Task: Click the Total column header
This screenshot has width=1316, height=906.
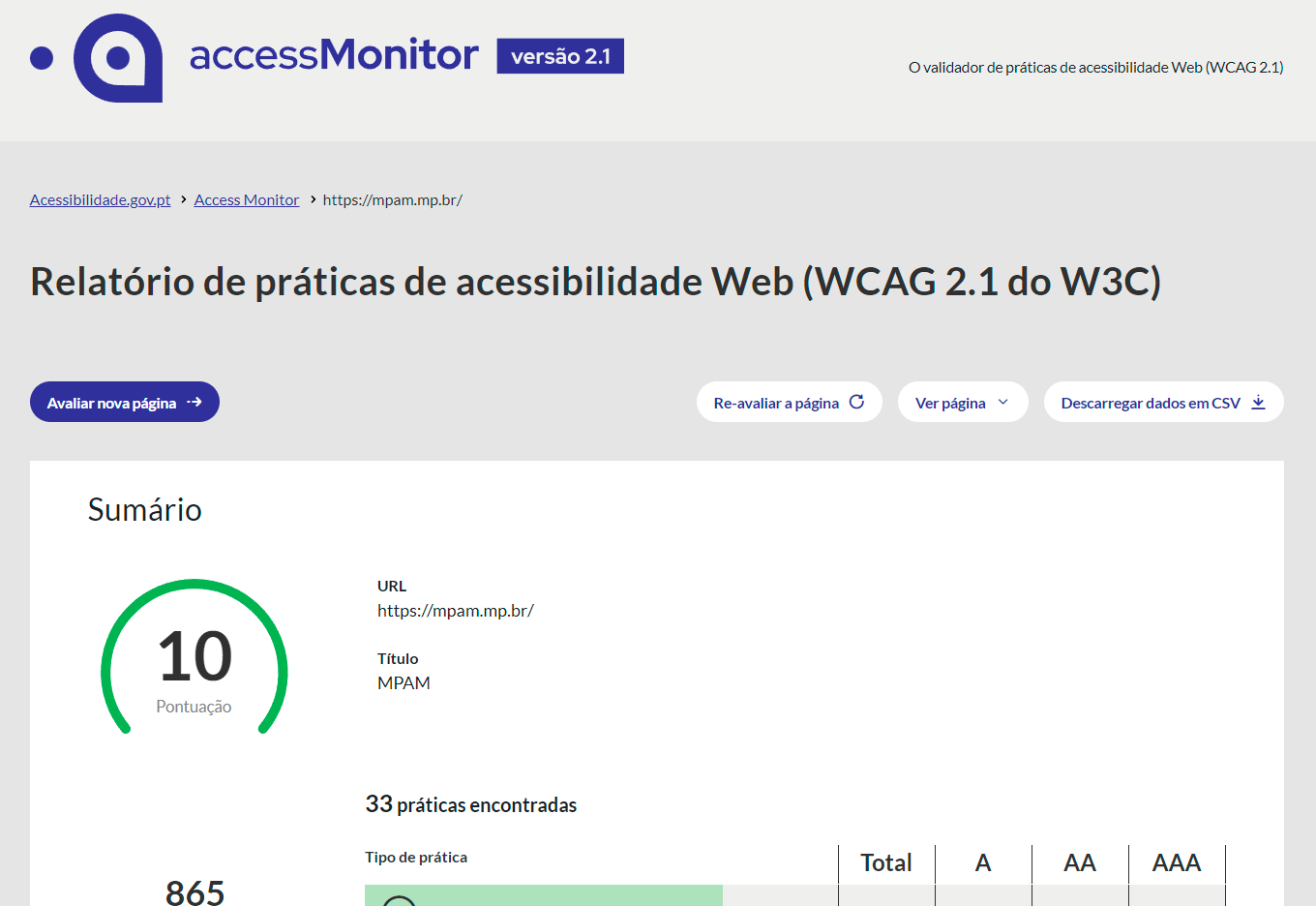Action: coord(886,862)
